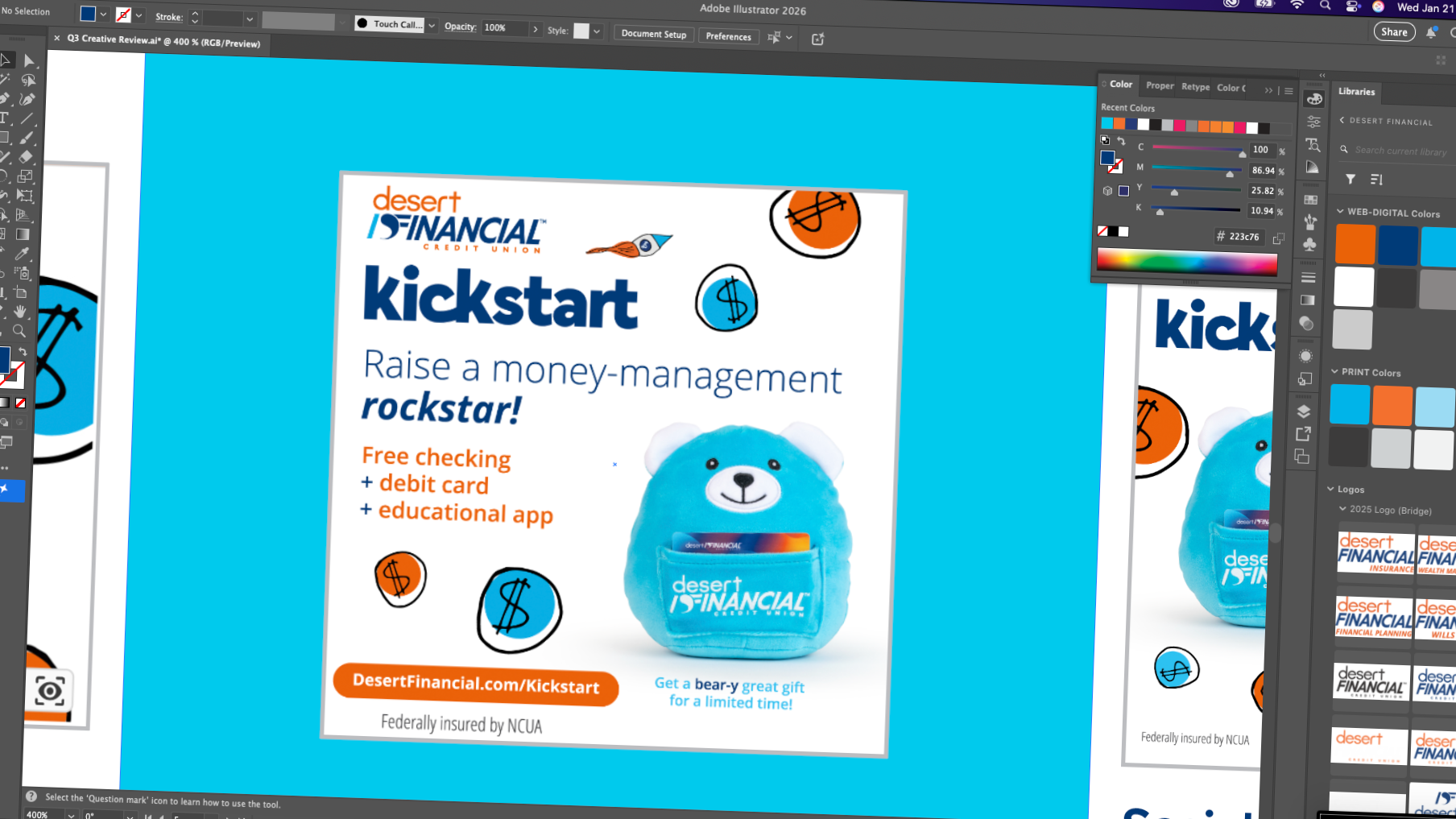The image size is (1456, 819).
Task: Select the Lasso tool
Action: 28,81
